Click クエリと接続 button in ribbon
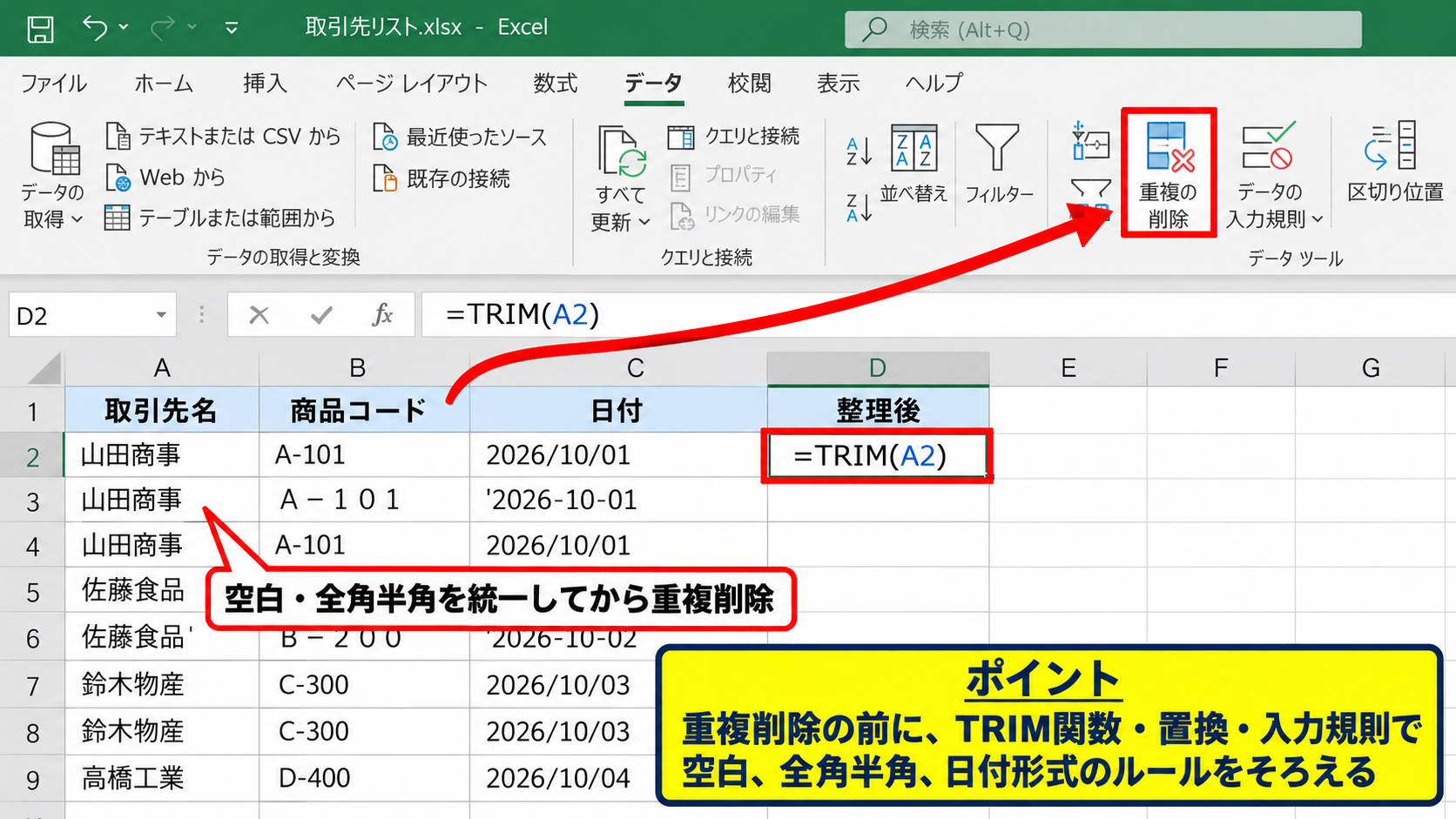This screenshot has width=1456, height=819. coord(734,136)
